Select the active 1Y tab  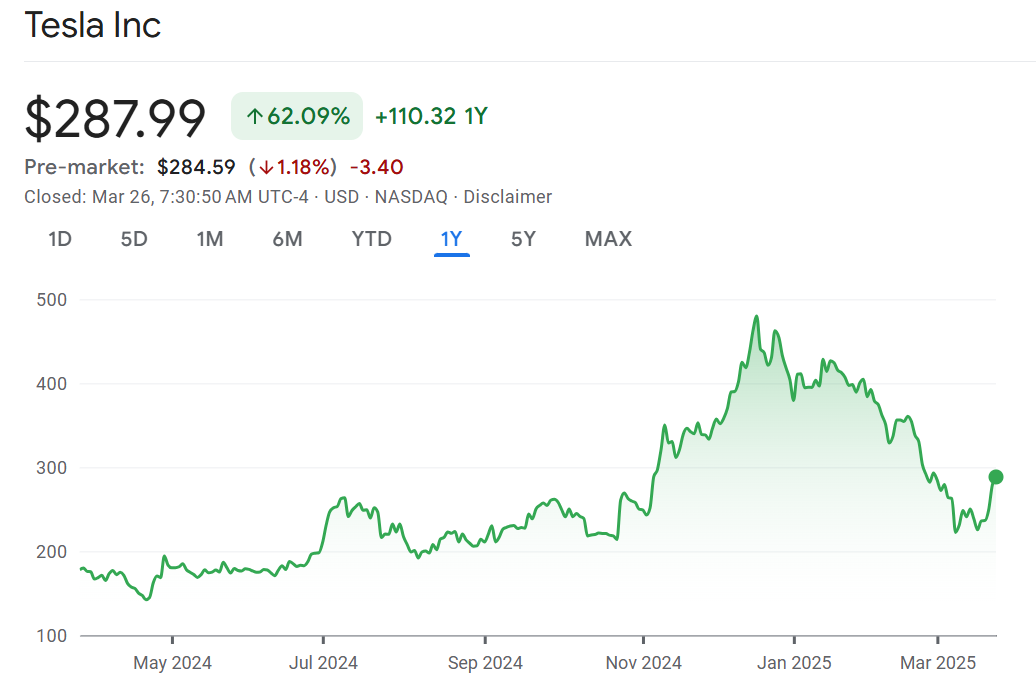point(452,239)
